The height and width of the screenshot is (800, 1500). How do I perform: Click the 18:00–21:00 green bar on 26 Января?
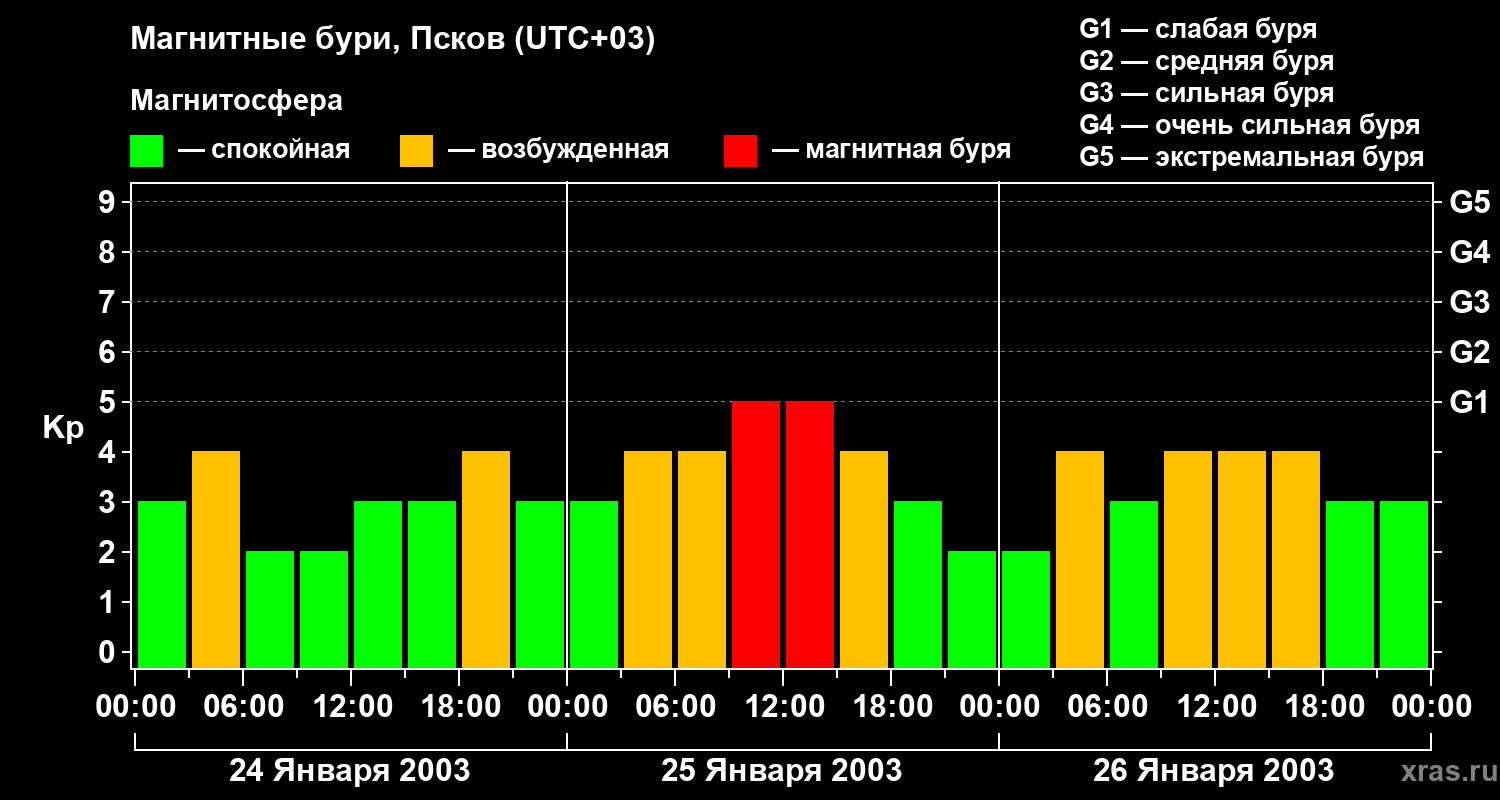[x=1350, y=584]
